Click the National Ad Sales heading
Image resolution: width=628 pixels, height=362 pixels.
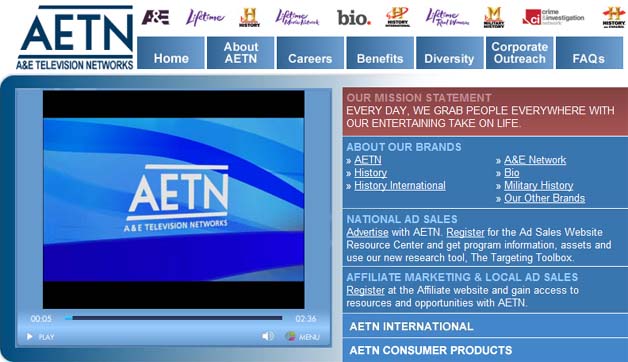tap(402, 219)
